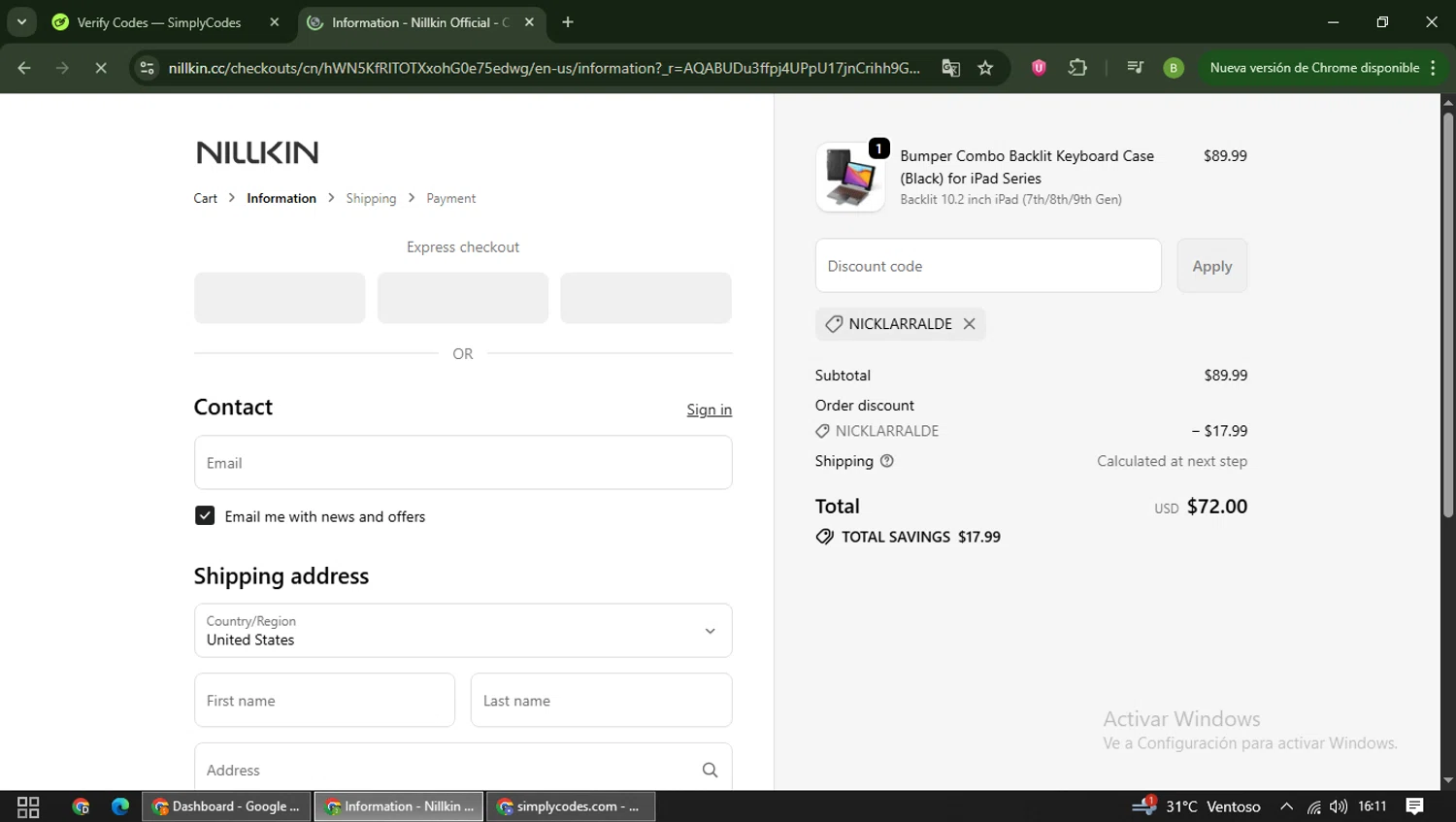Image resolution: width=1456 pixels, height=822 pixels.
Task: Click the Apply discount button
Action: pos(1212,266)
